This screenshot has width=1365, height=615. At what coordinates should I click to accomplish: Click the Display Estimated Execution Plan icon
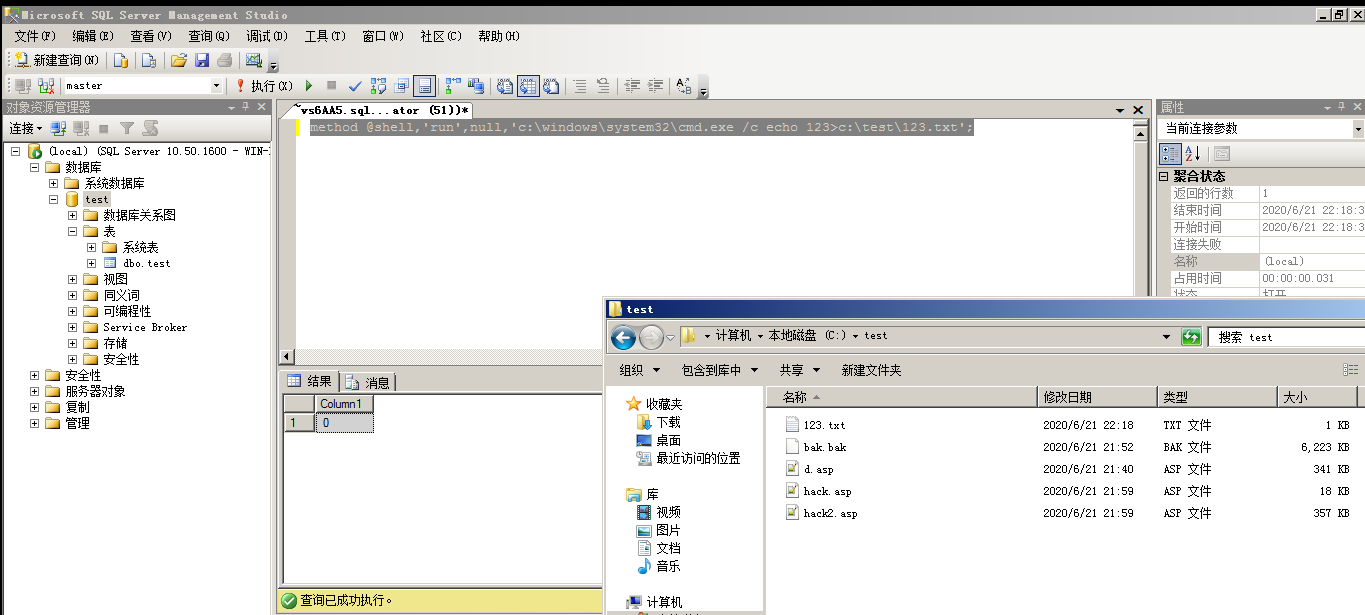[378, 86]
